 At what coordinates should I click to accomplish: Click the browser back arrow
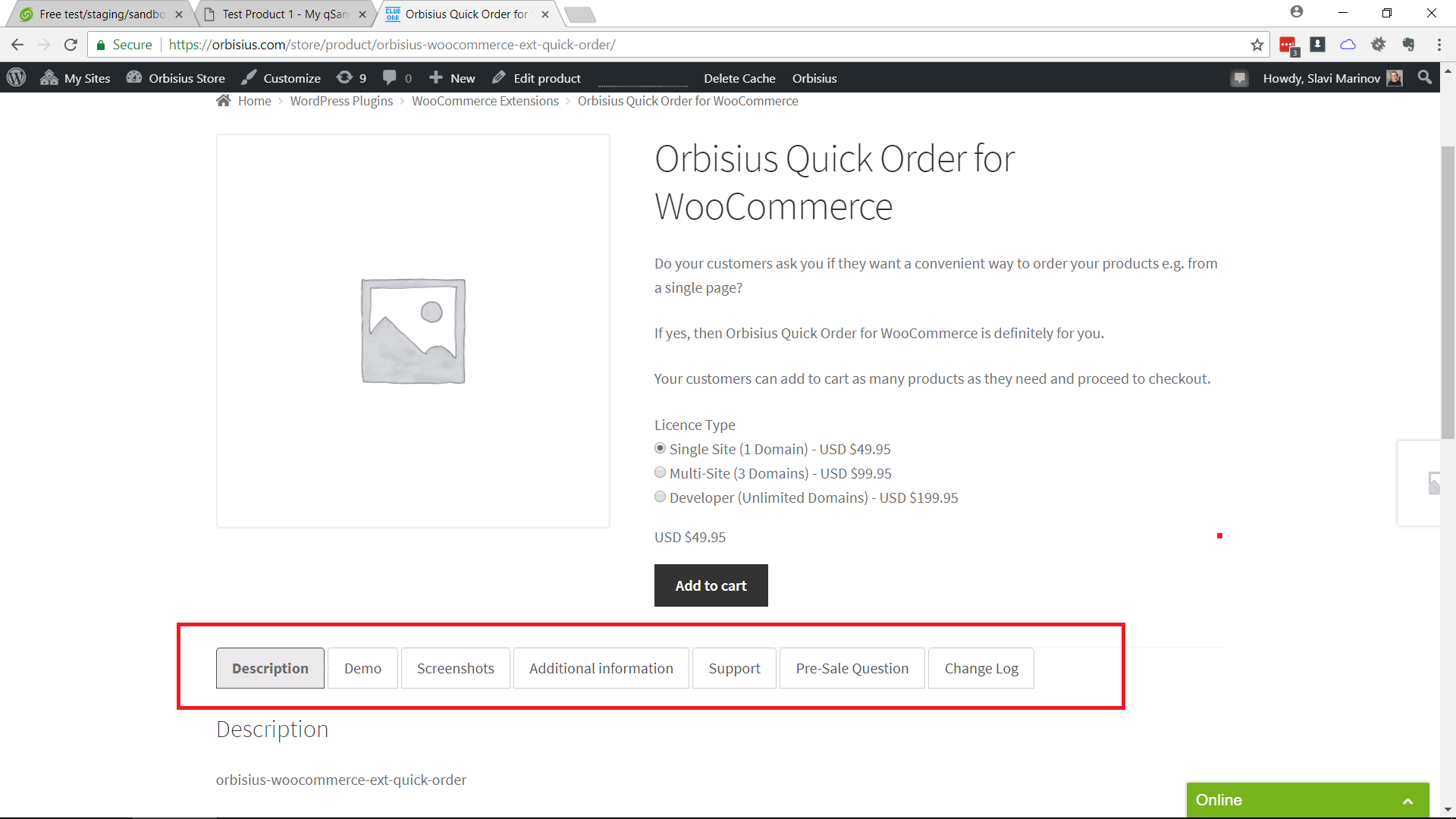(17, 45)
